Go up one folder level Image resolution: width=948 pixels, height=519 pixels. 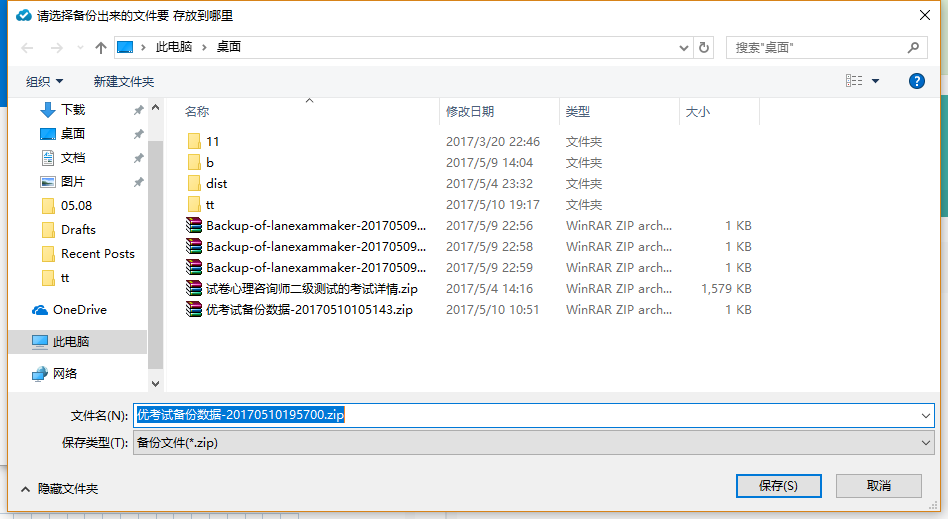(x=101, y=48)
